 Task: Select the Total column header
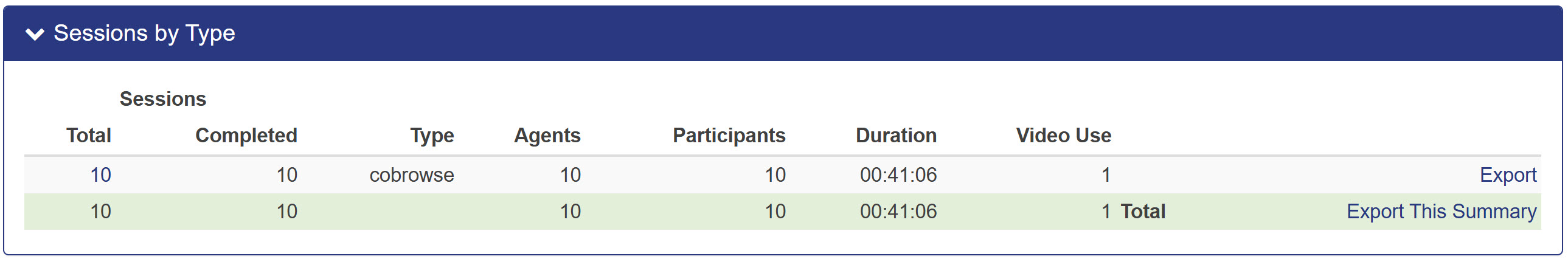point(88,135)
